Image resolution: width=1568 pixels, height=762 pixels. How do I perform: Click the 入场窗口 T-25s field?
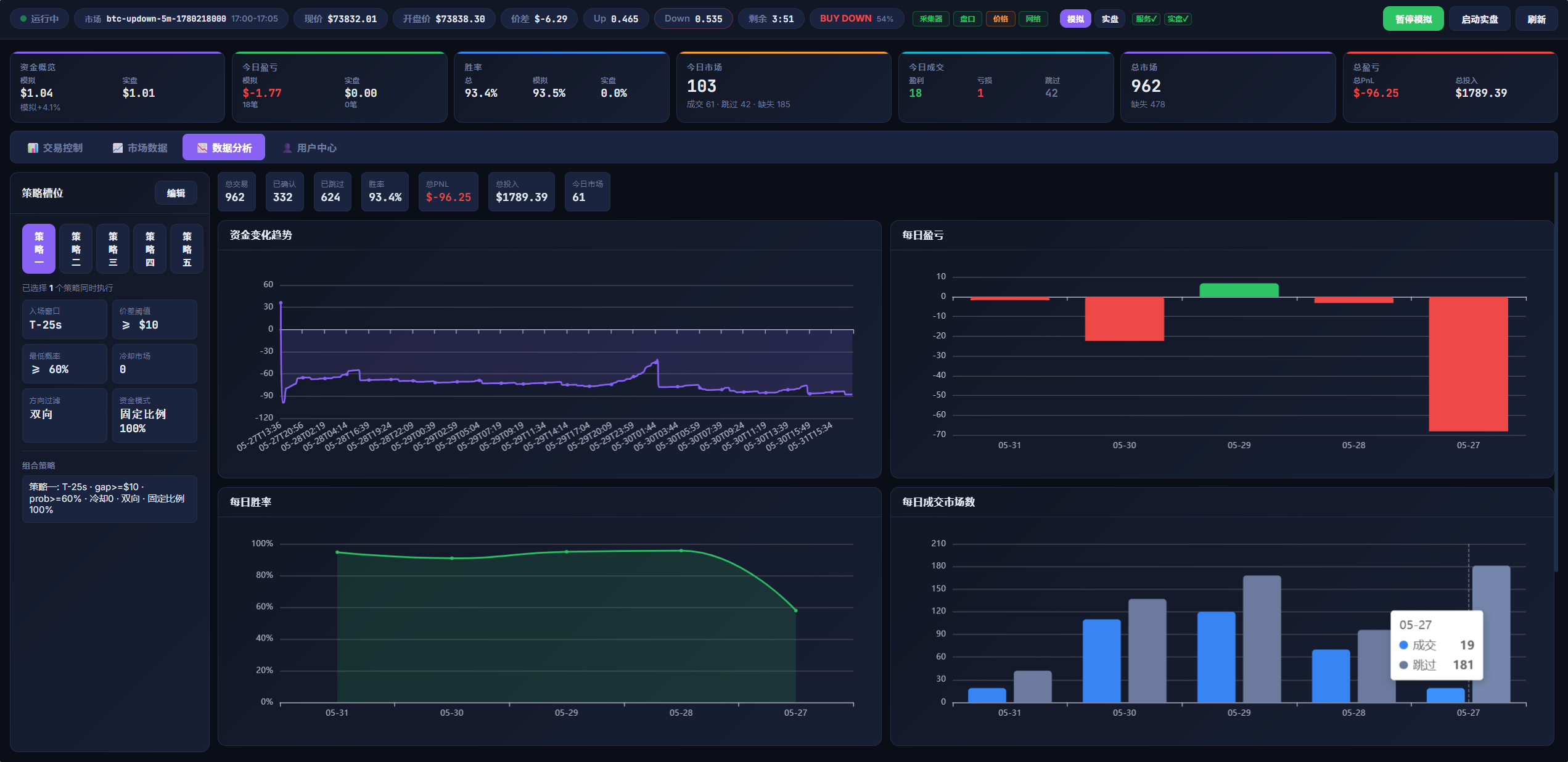[x=65, y=319]
